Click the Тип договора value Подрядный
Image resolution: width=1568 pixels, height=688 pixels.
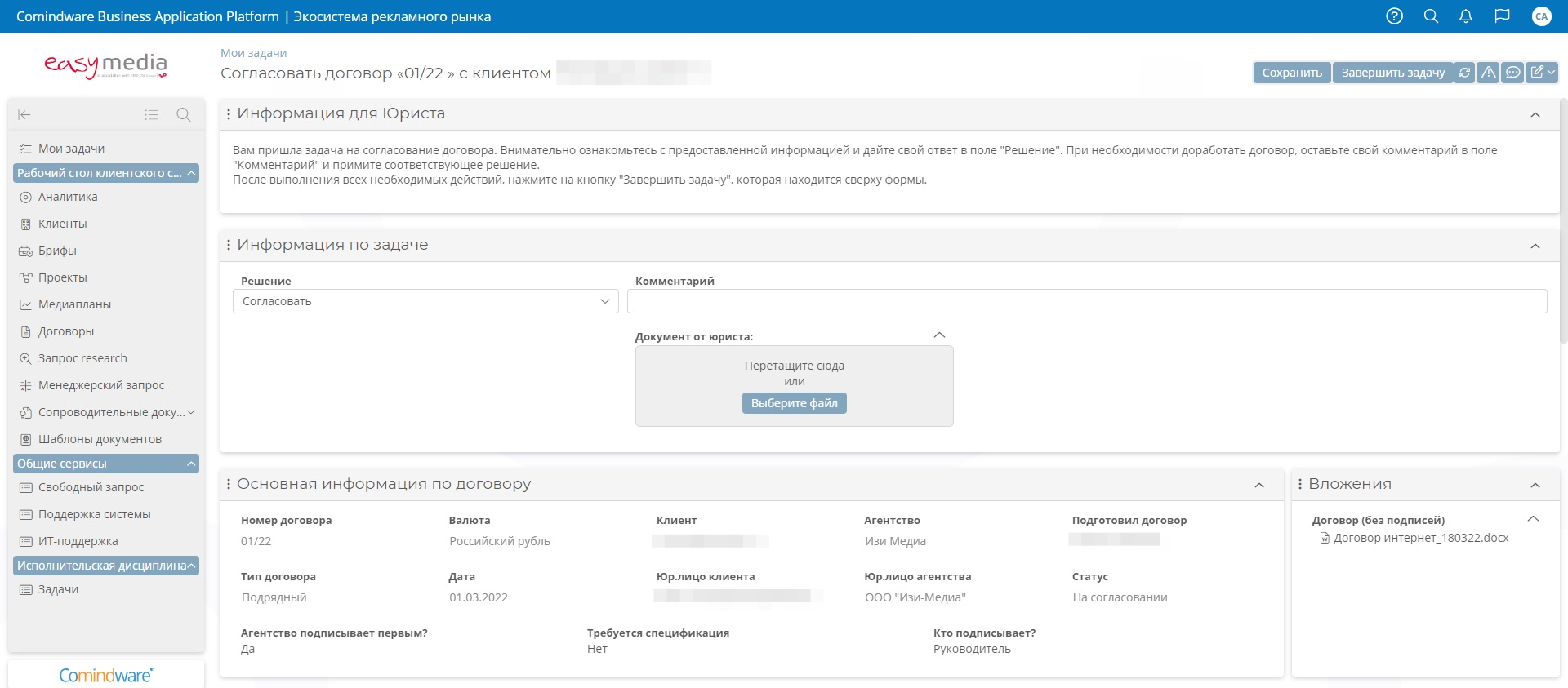coord(274,597)
